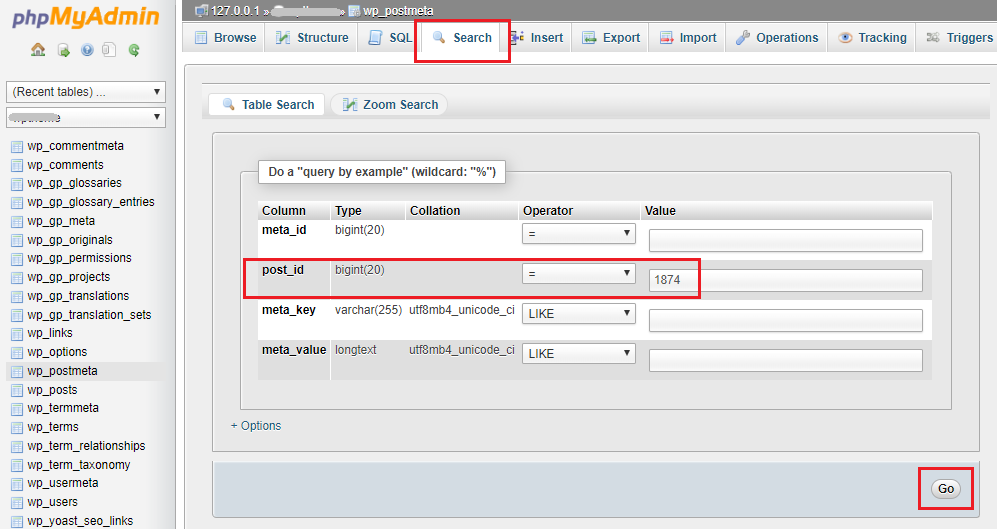Click the Home icon under phpMyAdmin logo
This screenshot has width=997, height=529.
pos(38,50)
